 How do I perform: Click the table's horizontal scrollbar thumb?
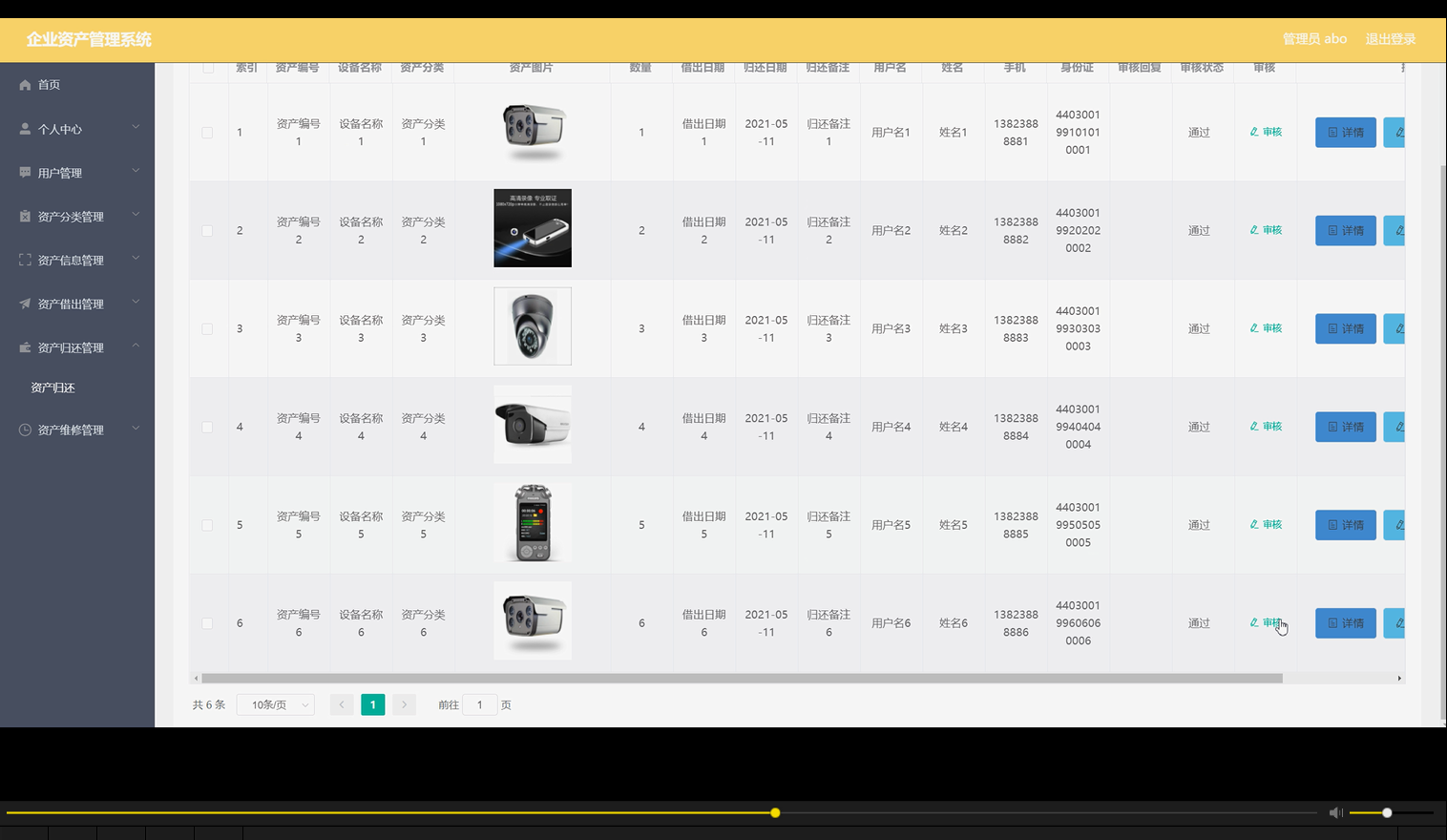742,679
